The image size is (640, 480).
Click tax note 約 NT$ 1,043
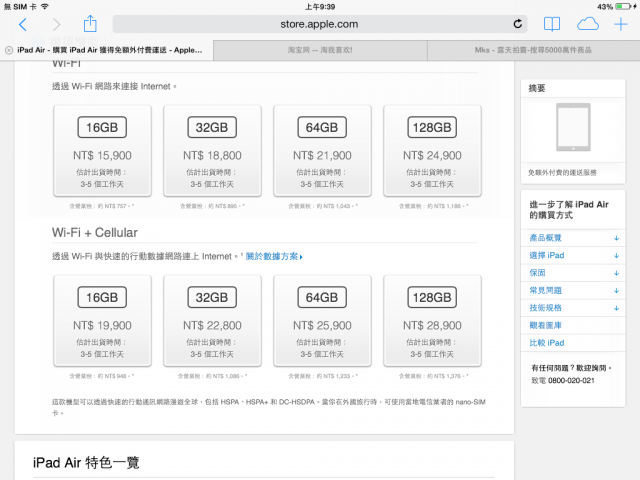click(x=322, y=206)
